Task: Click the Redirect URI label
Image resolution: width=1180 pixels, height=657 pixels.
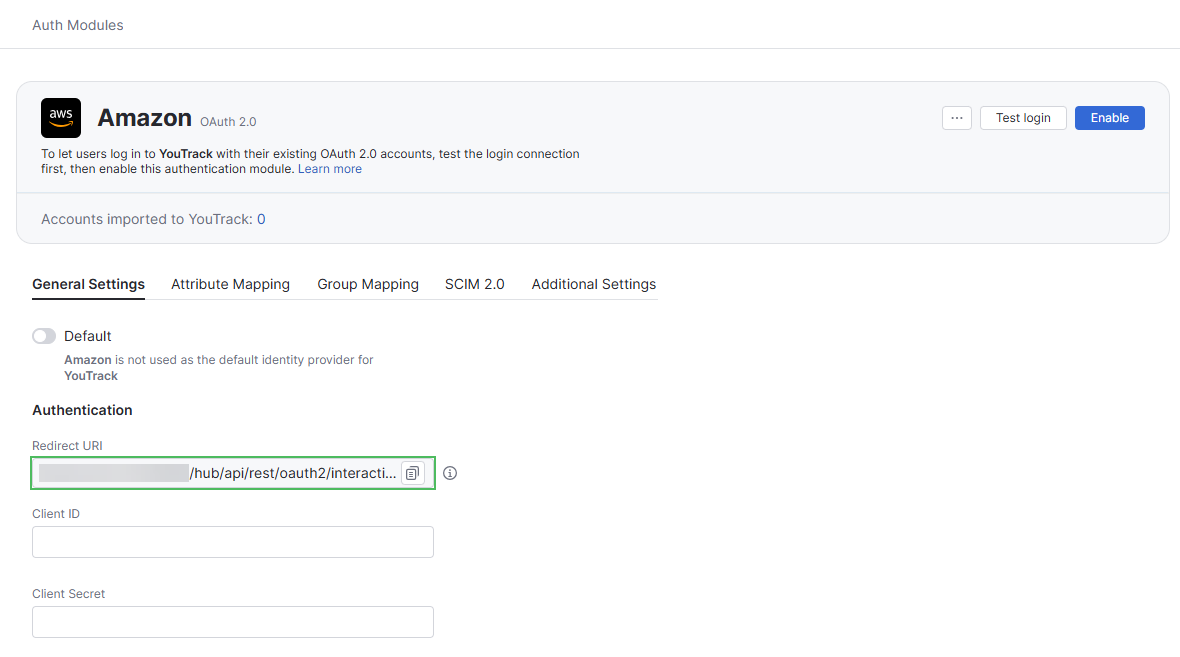Action: (x=67, y=446)
